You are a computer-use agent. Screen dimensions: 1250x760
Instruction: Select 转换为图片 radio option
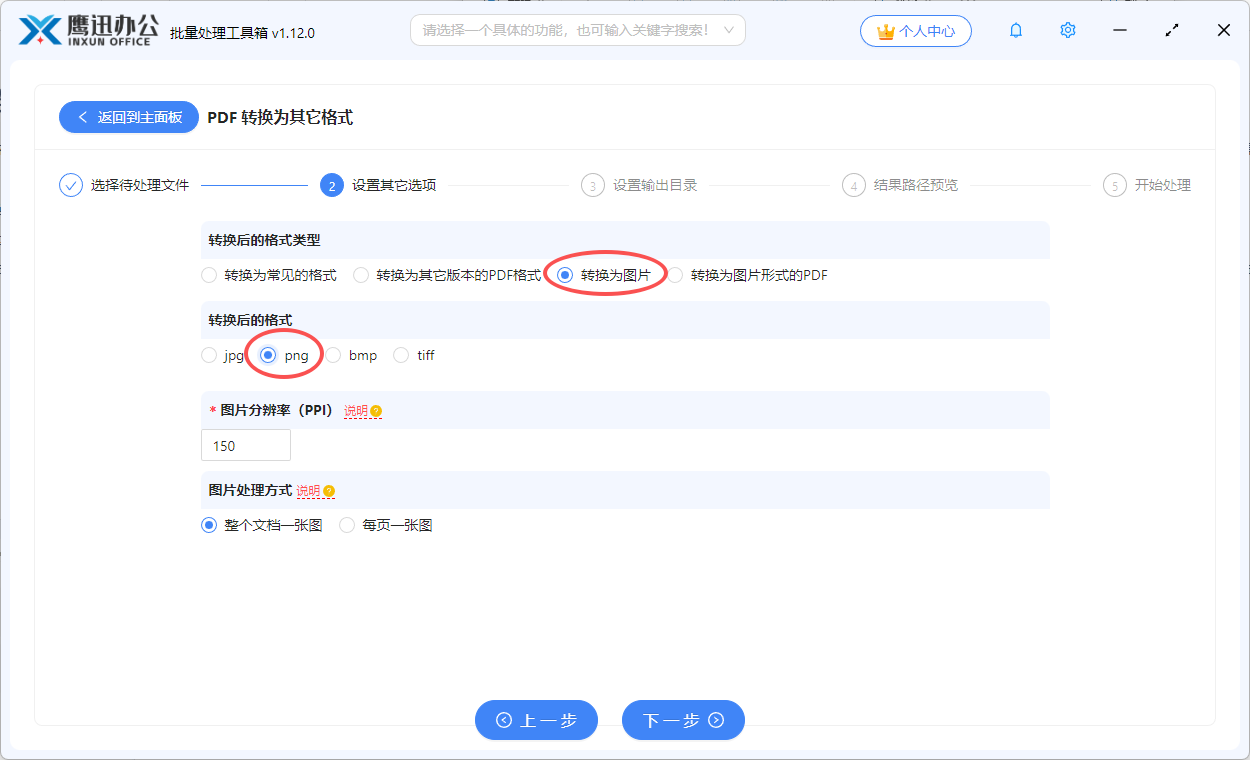565,275
